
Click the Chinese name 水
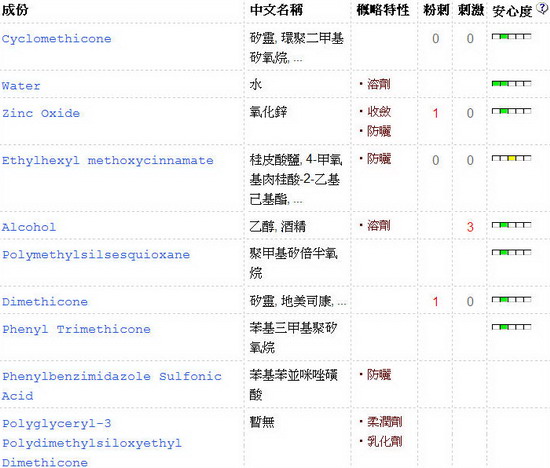(256, 84)
